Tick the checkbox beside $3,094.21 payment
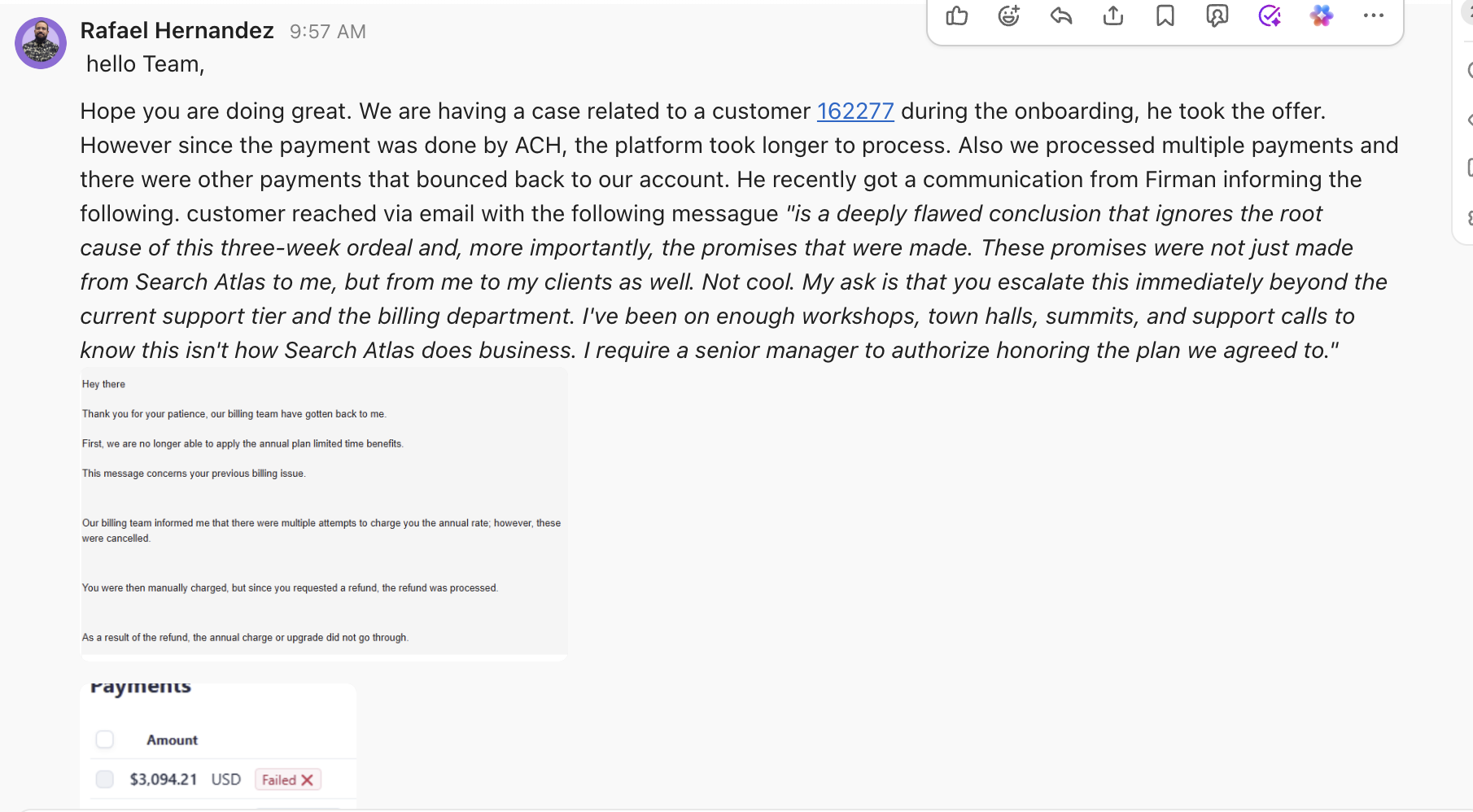1473x812 pixels. pos(105,779)
